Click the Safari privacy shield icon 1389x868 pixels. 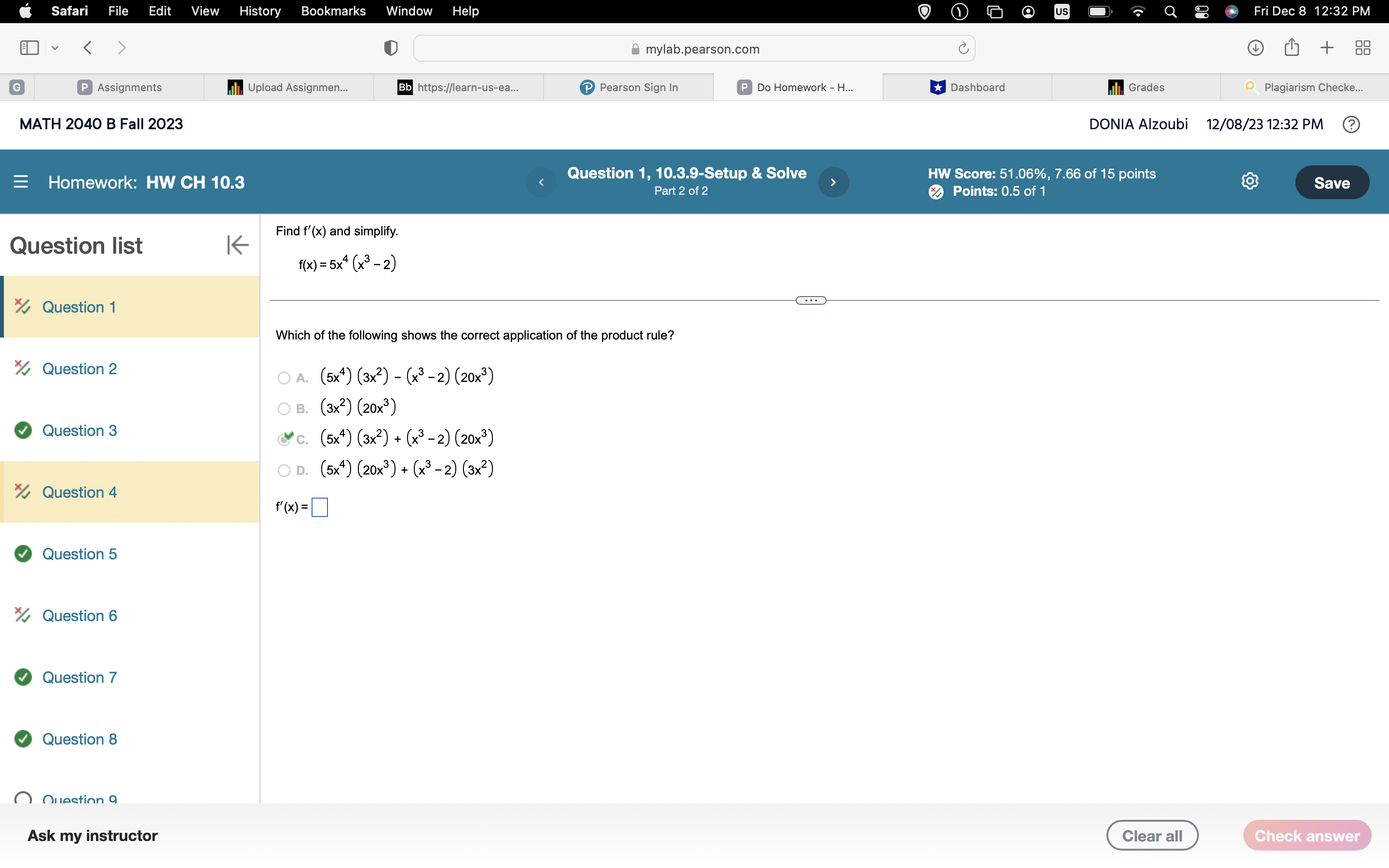pos(390,48)
